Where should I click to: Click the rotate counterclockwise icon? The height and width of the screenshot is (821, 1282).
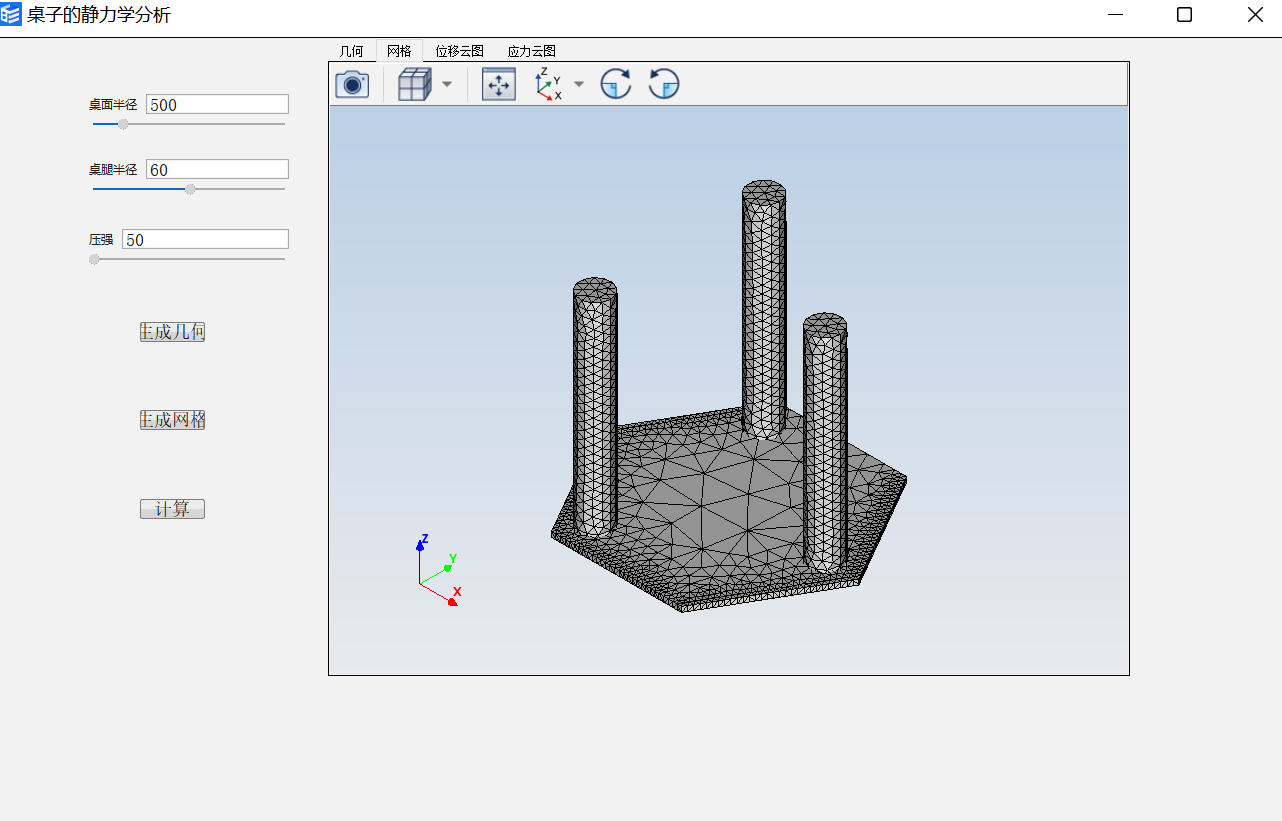(664, 84)
